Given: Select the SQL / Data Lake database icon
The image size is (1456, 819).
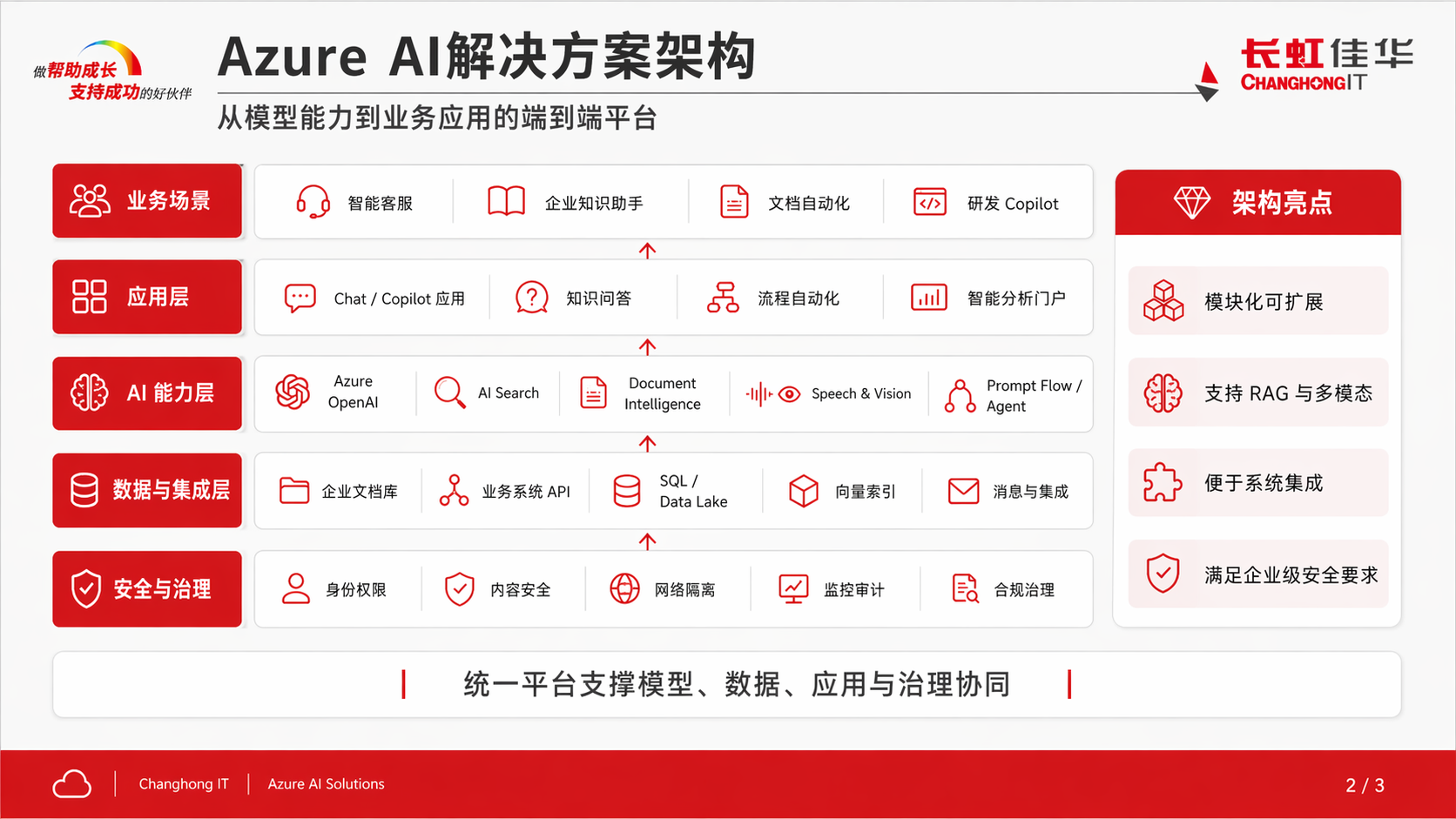Looking at the screenshot, I should [627, 491].
